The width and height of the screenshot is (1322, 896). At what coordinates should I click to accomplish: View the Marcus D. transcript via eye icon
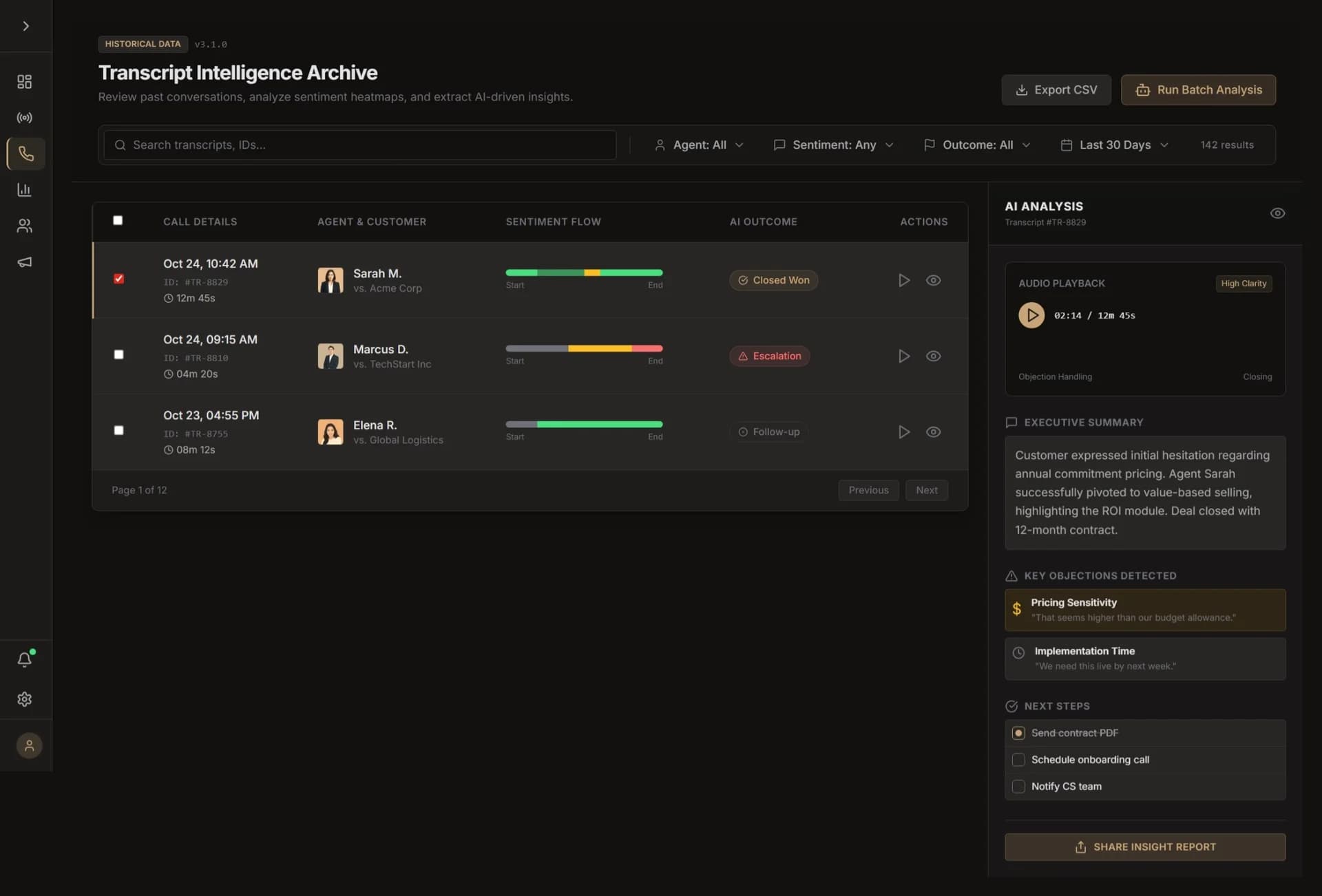click(934, 356)
